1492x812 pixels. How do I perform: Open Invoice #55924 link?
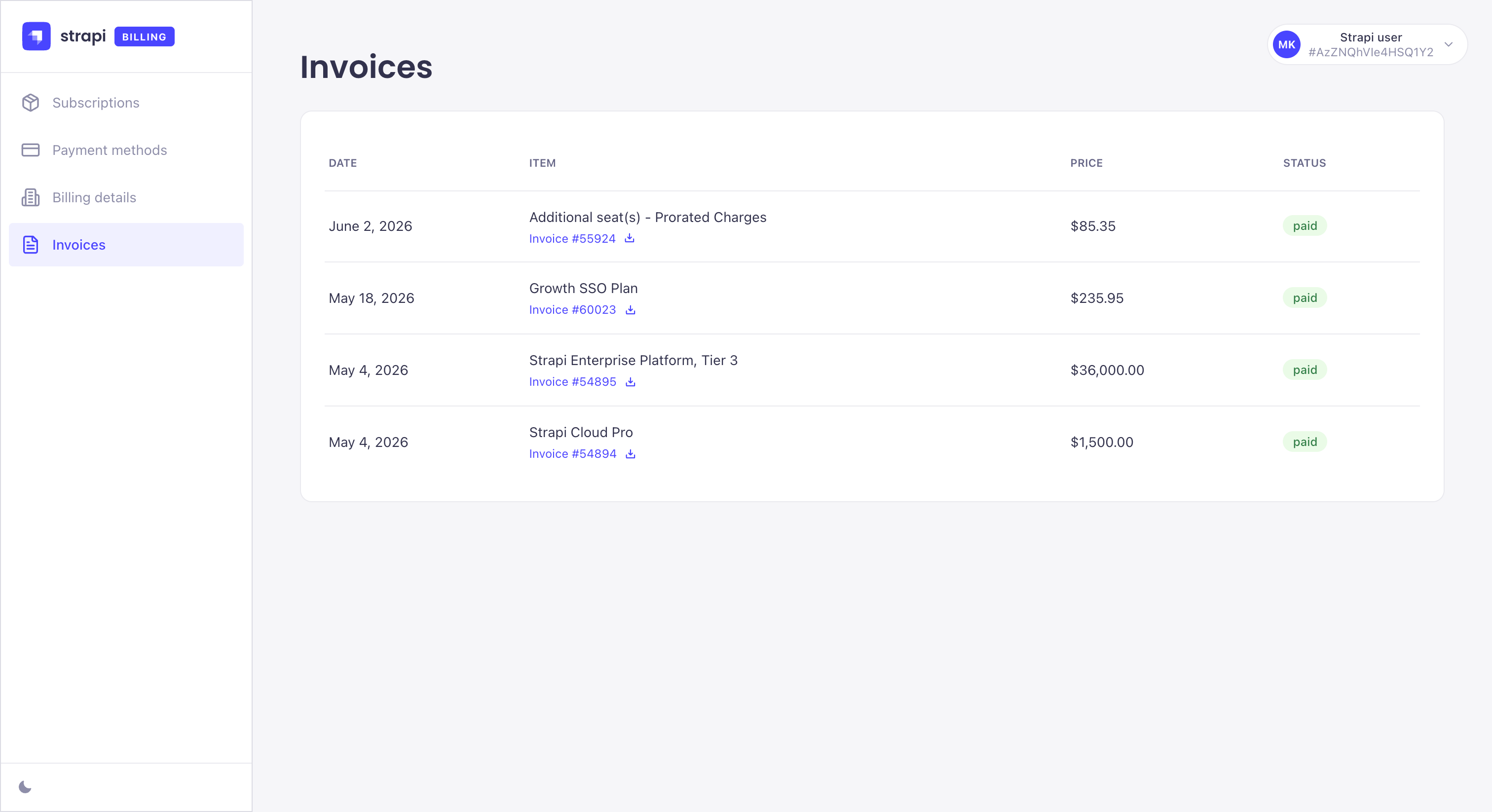tap(572, 239)
